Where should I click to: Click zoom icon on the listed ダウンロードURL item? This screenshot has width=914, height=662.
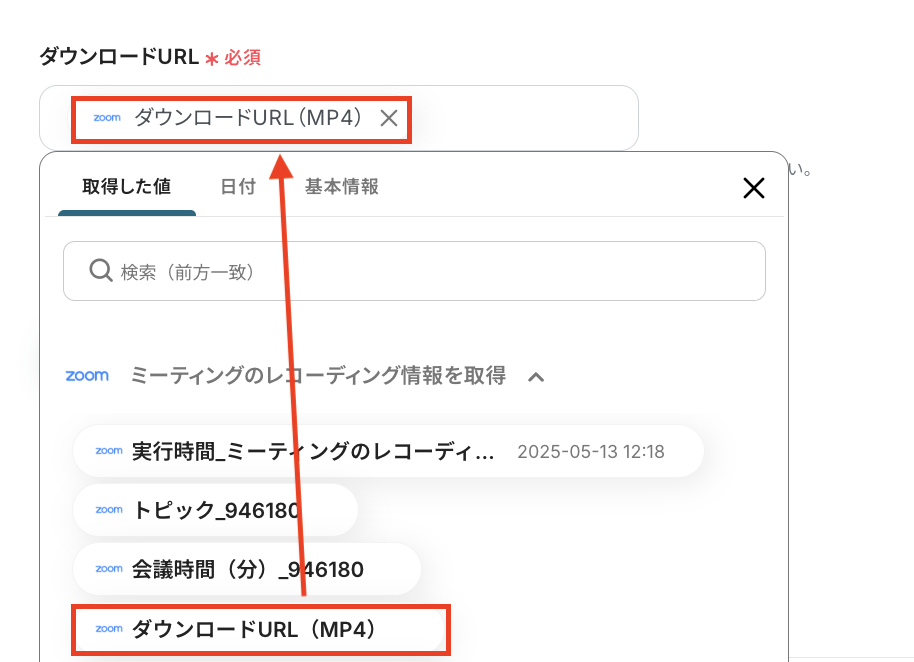[x=109, y=629]
